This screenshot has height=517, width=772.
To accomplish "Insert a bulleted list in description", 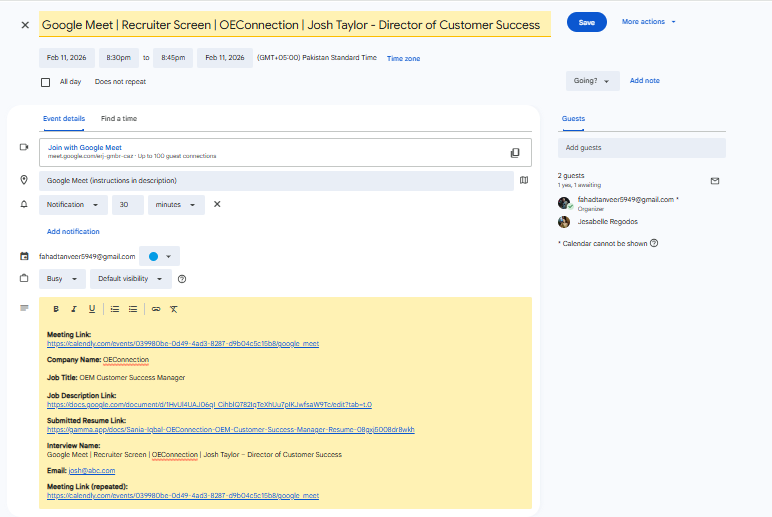I will tap(133, 309).
